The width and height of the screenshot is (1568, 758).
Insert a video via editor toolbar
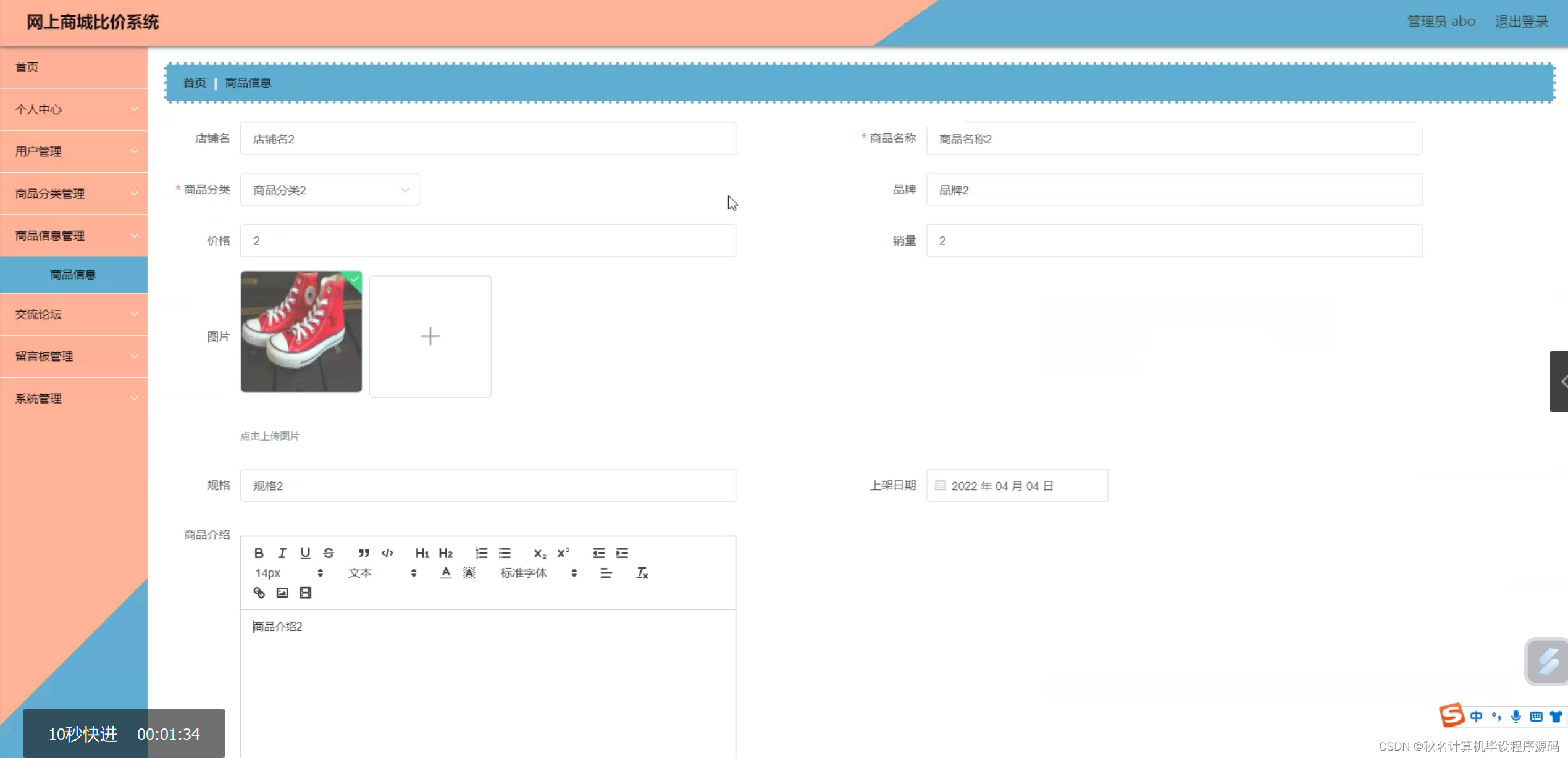click(x=305, y=593)
